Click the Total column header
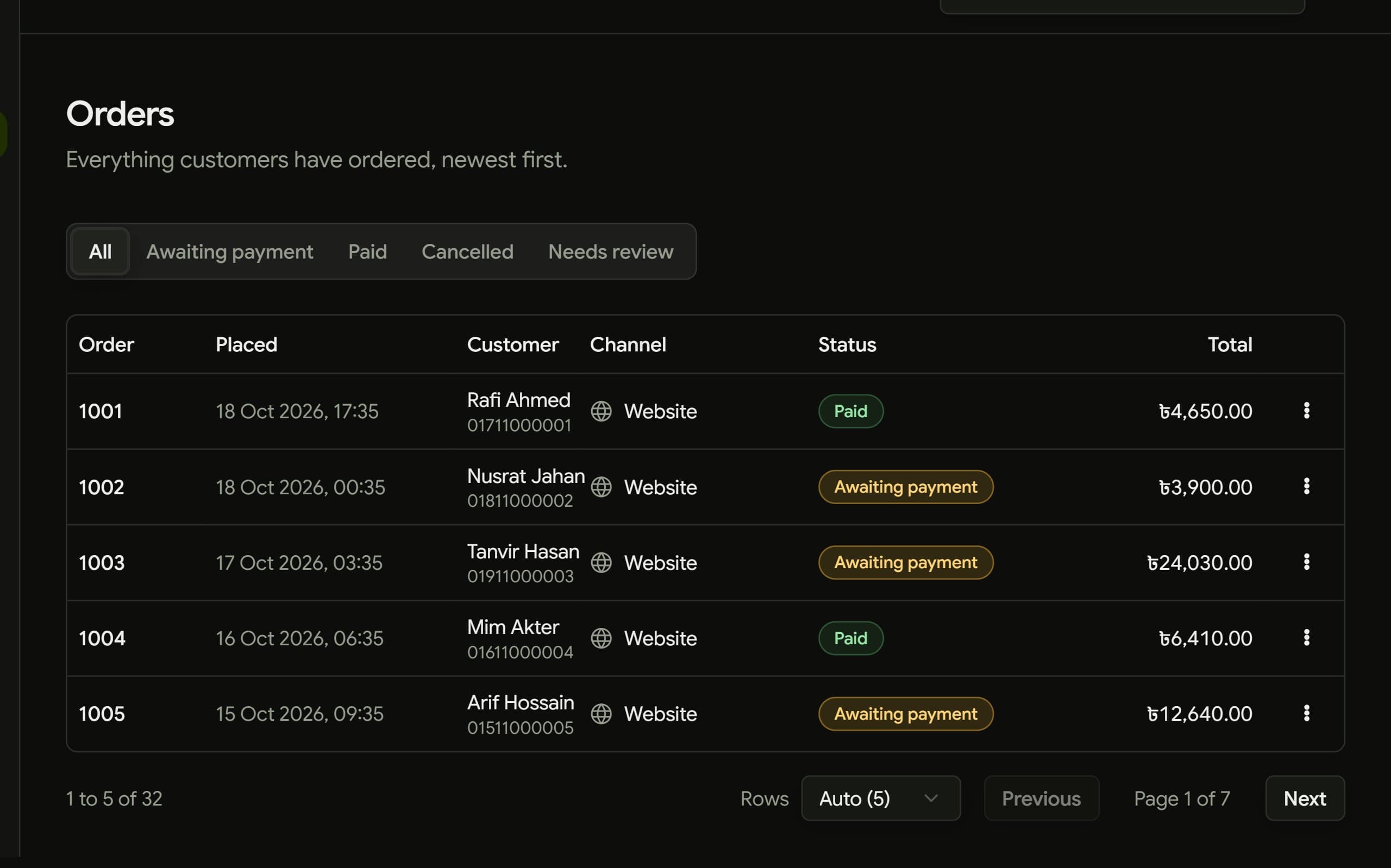The height and width of the screenshot is (868, 1391). click(x=1230, y=344)
